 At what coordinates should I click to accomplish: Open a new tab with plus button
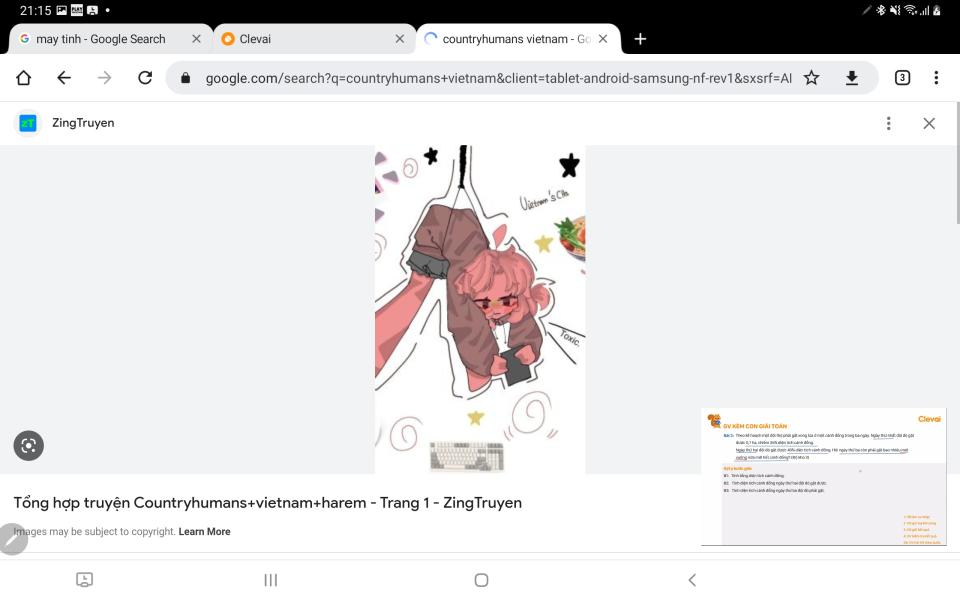(640, 39)
